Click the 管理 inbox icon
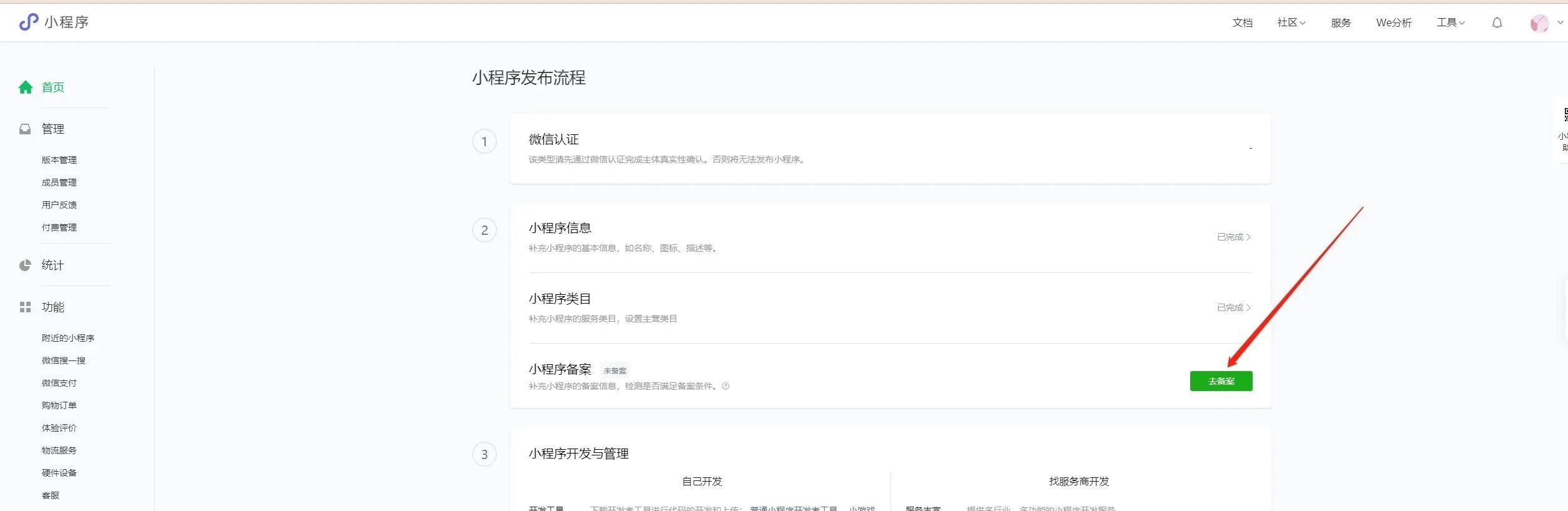1568x511 pixels. tap(25, 129)
